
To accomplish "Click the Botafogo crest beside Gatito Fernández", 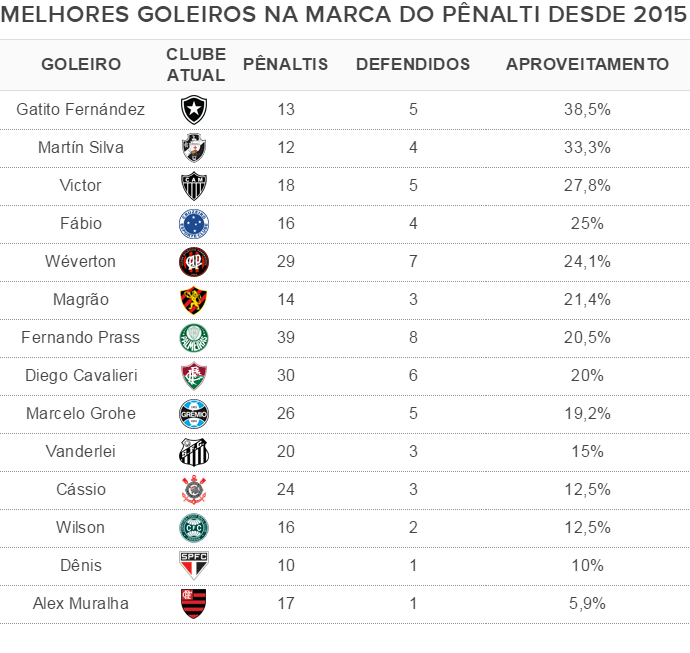I will click(193, 110).
